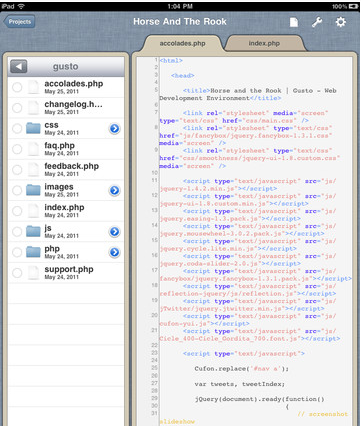Click the css folder icon

[x=33, y=128]
